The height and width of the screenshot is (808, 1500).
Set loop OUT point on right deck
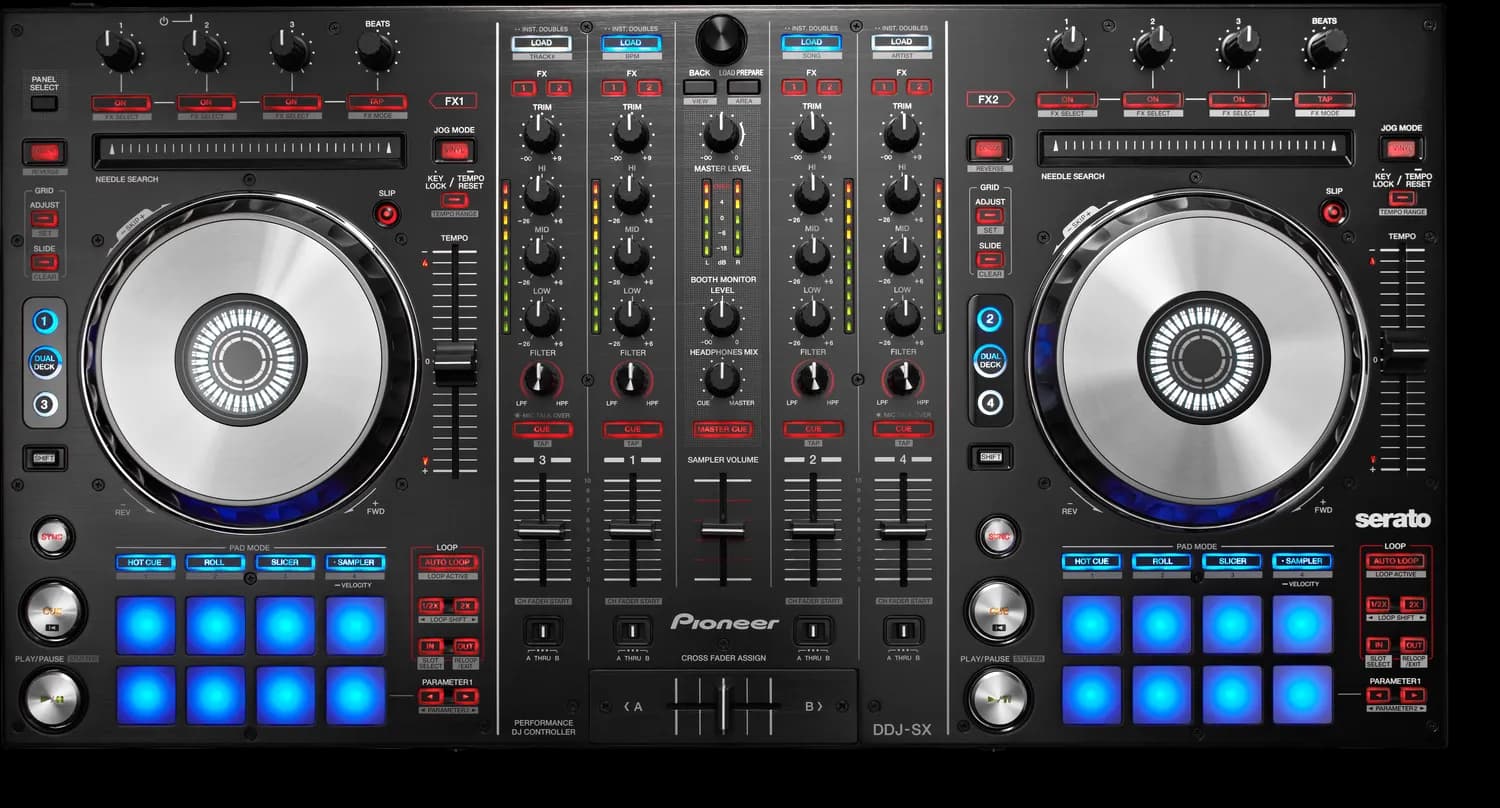coord(1412,646)
